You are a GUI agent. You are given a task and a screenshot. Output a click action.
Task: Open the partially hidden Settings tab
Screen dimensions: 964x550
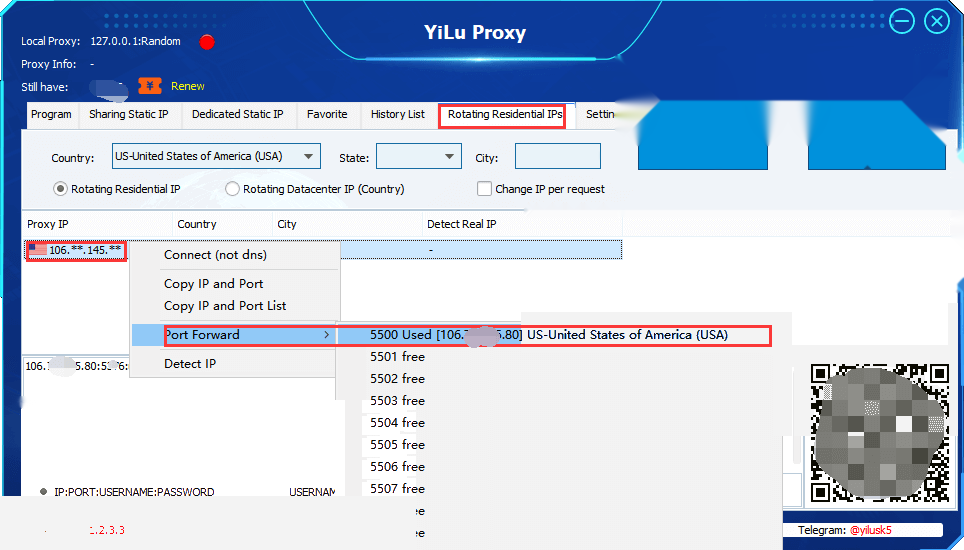(600, 115)
